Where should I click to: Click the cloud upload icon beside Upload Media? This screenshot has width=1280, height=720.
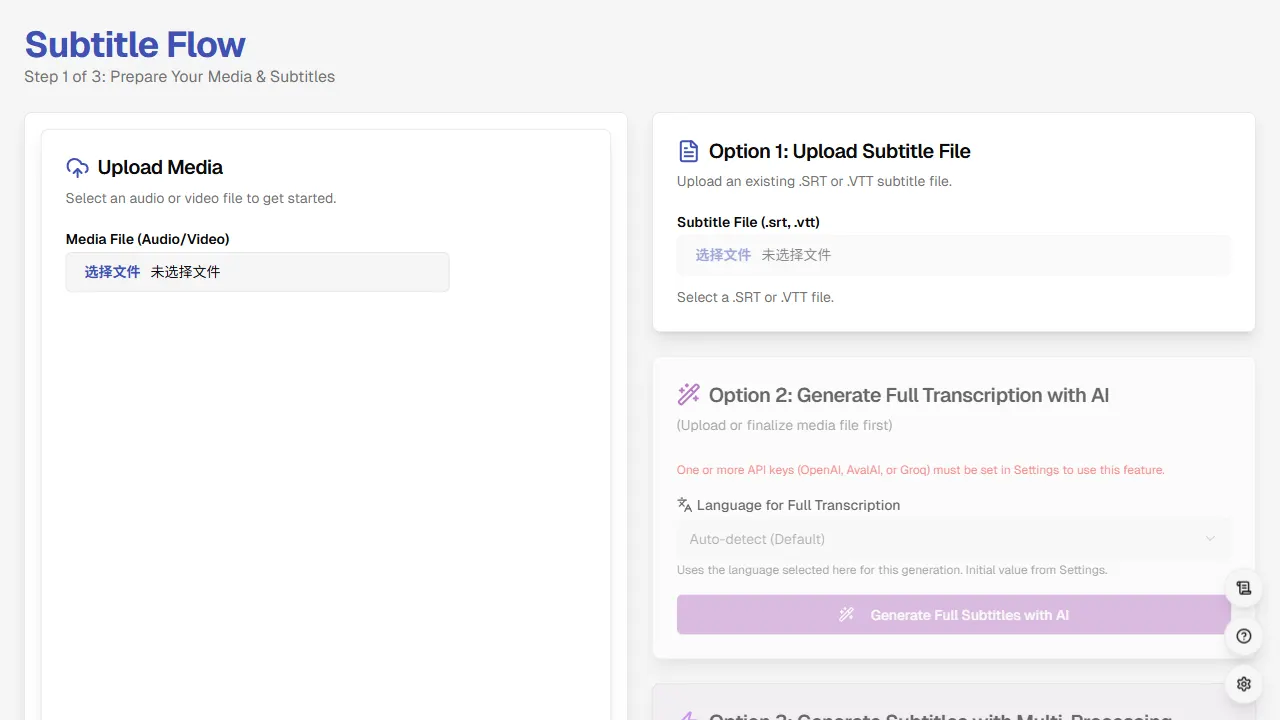point(77,168)
